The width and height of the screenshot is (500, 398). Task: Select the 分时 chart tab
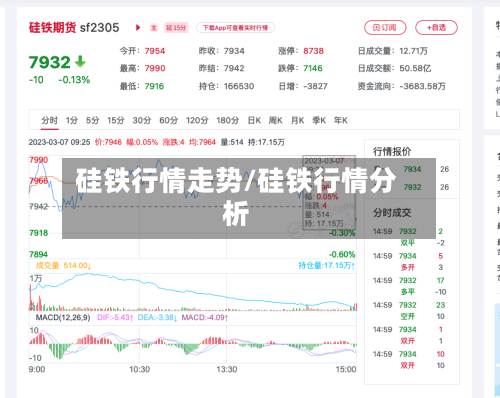[50, 120]
